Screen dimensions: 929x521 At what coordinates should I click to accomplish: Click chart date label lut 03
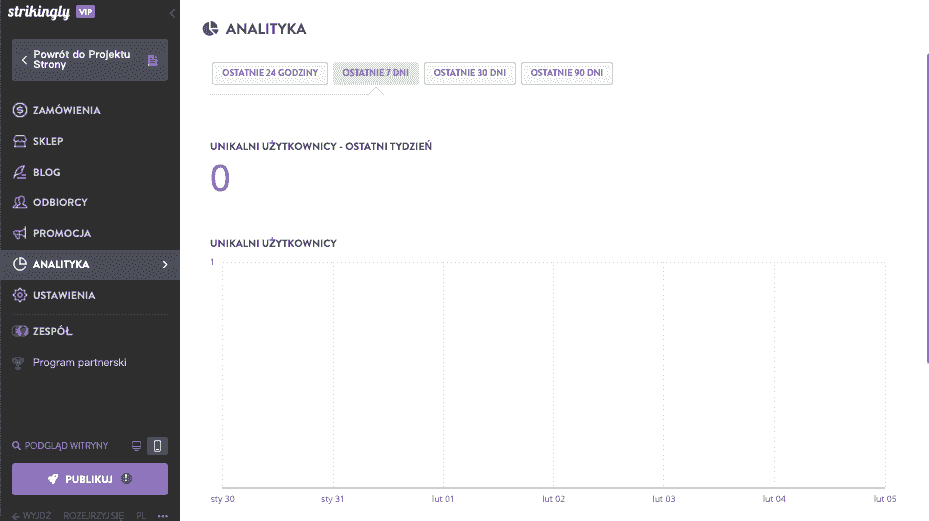(664, 499)
